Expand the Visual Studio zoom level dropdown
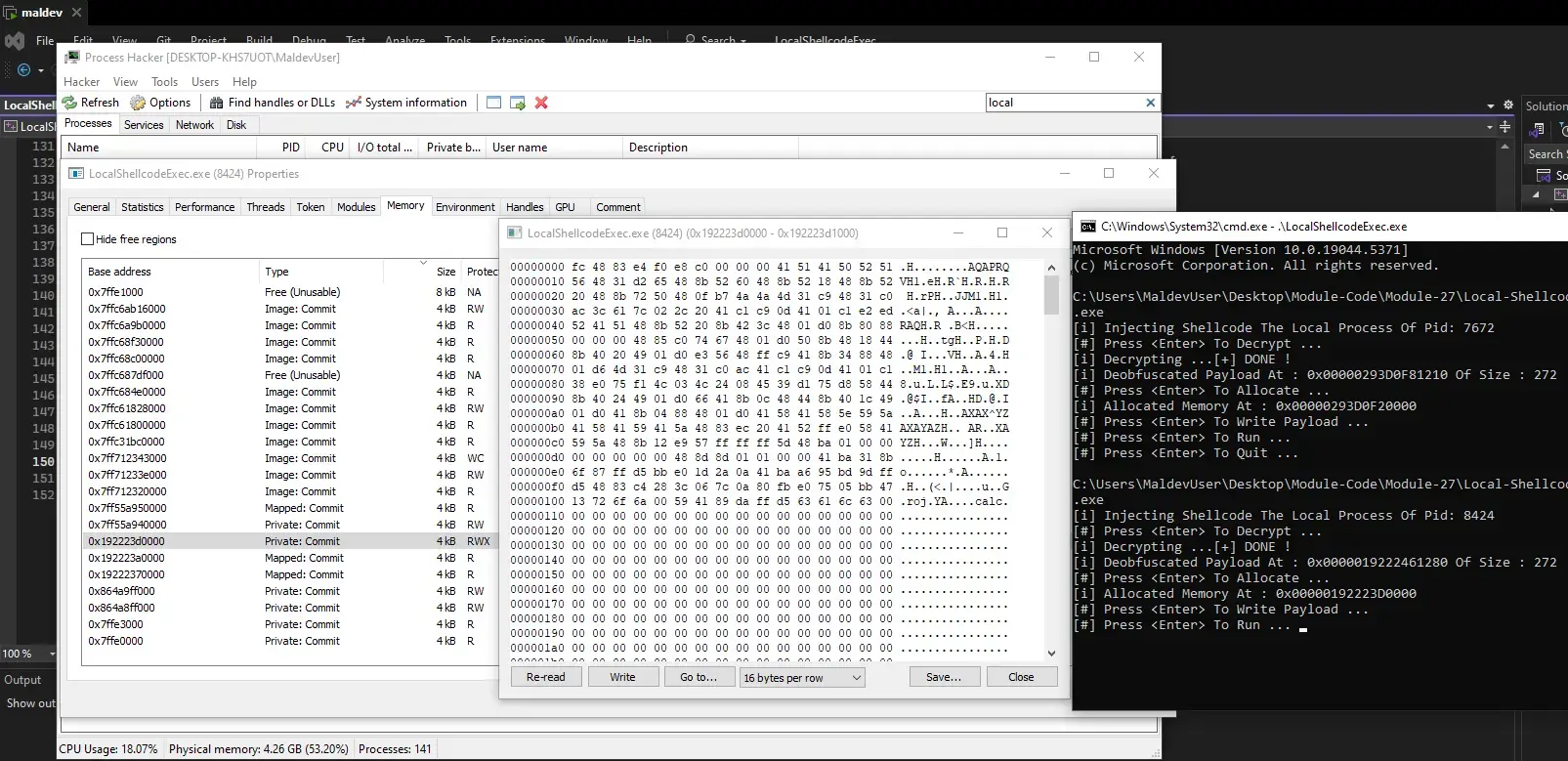This screenshot has height=761, width=1568. tap(52, 654)
